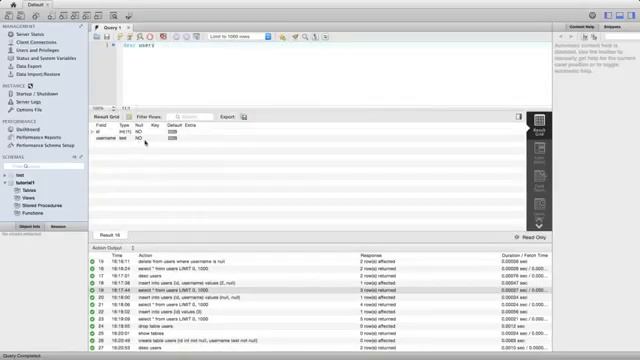
Task: Expand the test schema
Action: [5, 175]
